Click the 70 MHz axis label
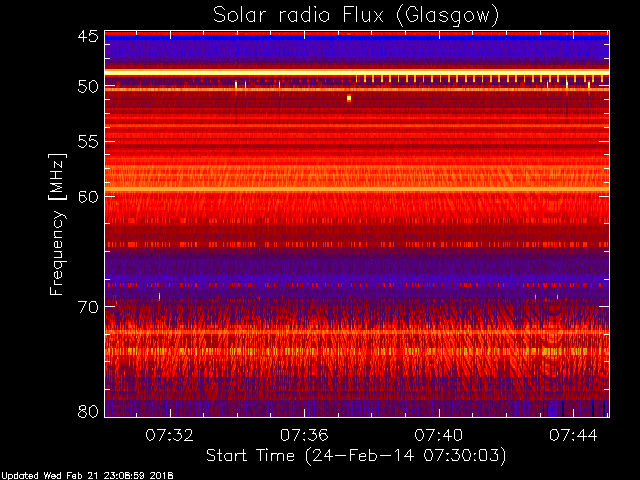This screenshot has height=480, width=640. point(88,307)
